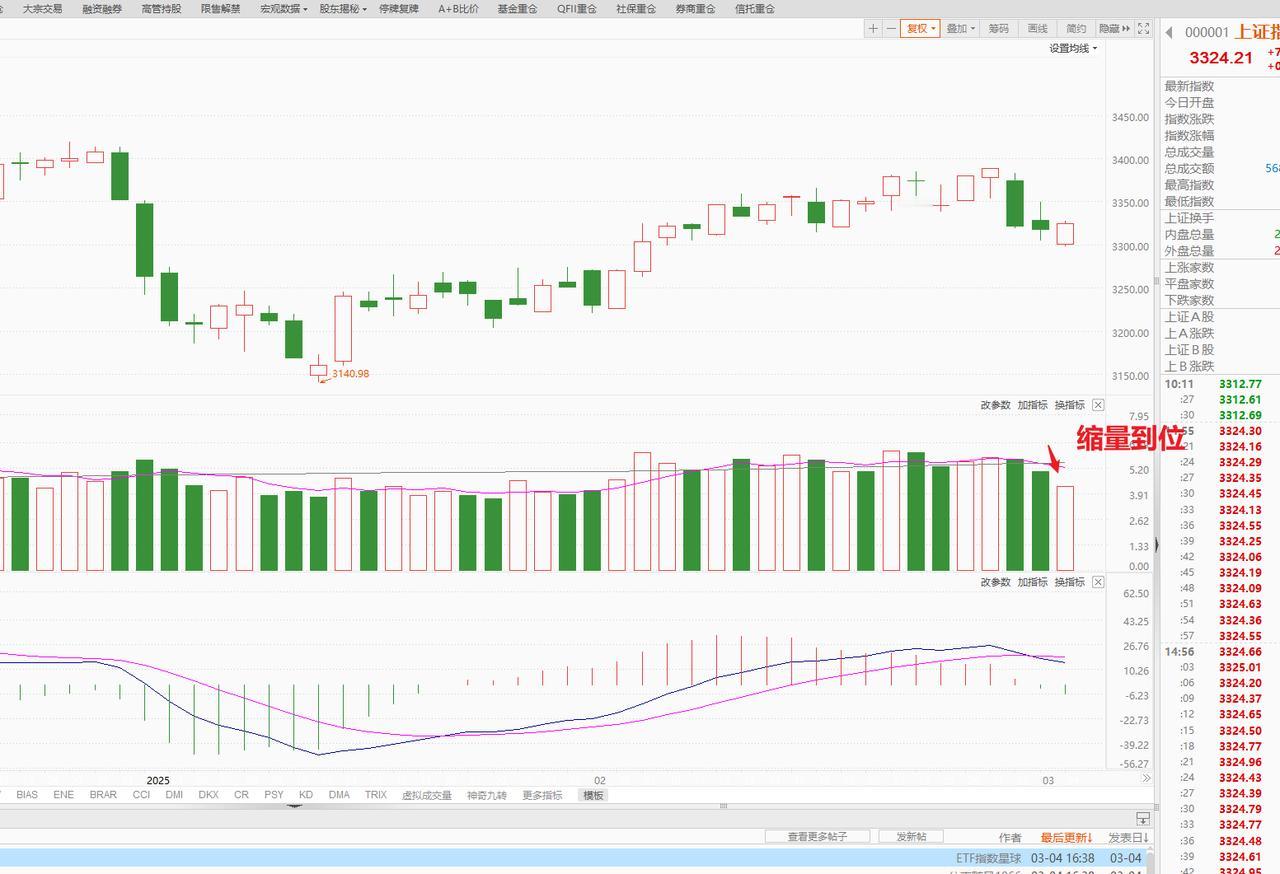The height and width of the screenshot is (874, 1280).
Task: Click the 作者 column header
Action: point(1010,838)
